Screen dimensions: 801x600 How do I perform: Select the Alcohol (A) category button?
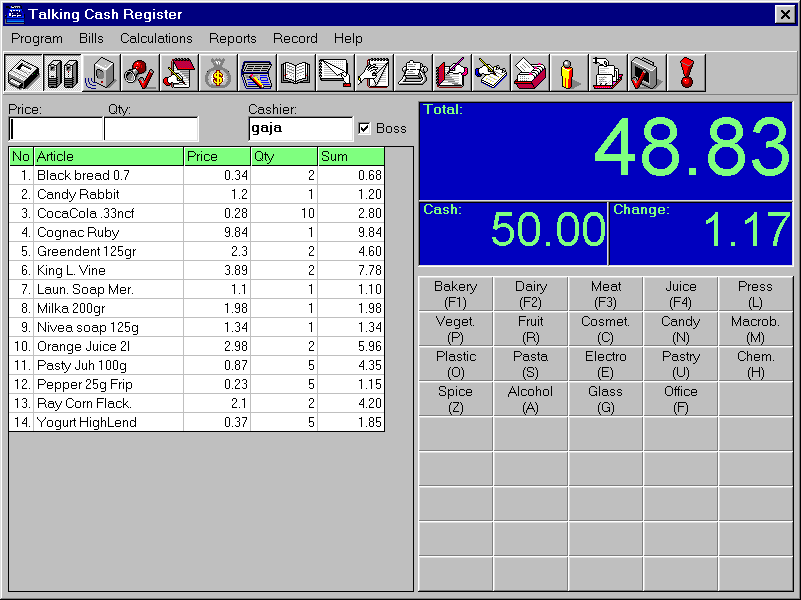click(530, 398)
